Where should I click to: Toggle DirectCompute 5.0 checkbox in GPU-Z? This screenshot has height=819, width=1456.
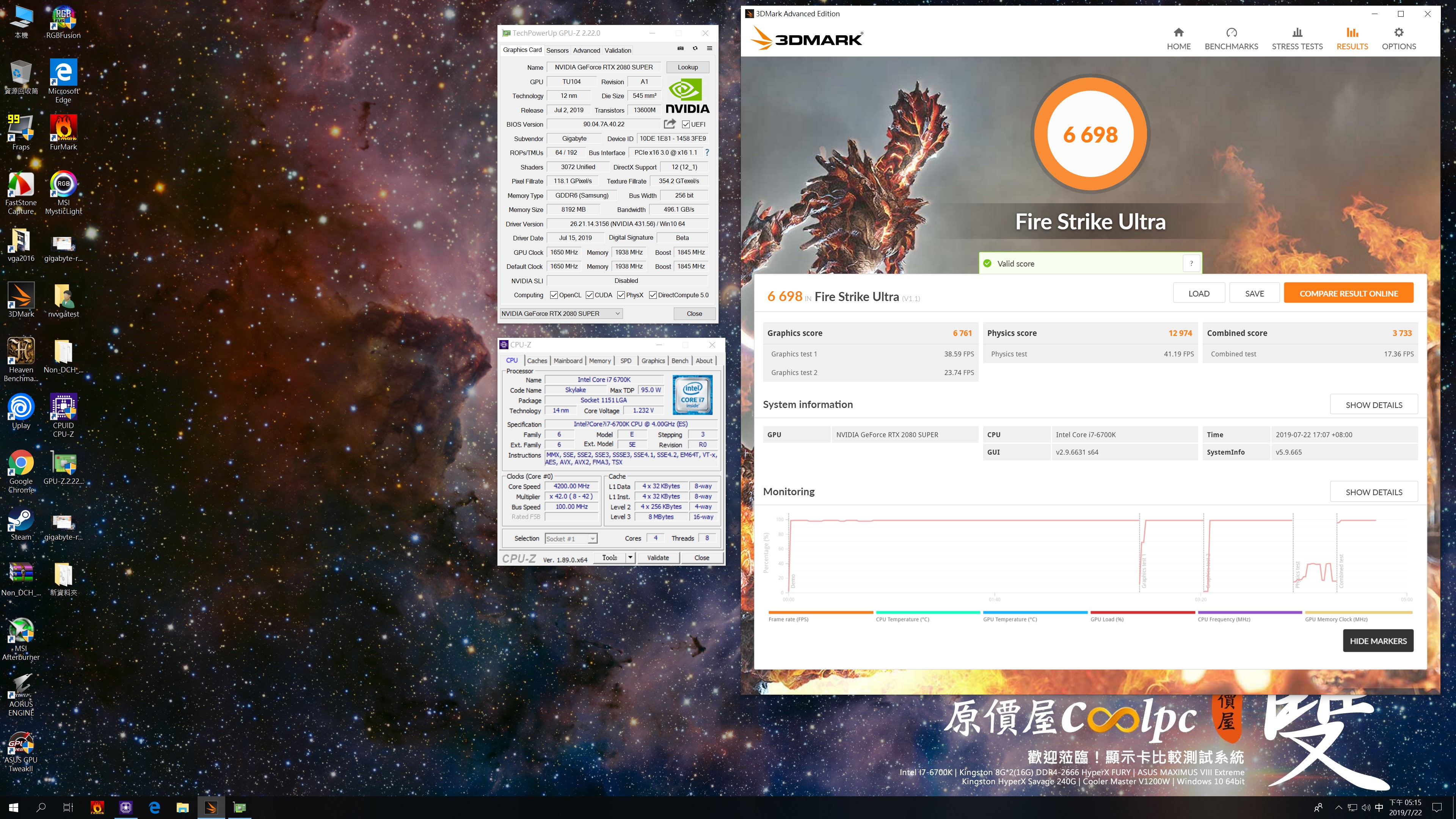pos(653,295)
